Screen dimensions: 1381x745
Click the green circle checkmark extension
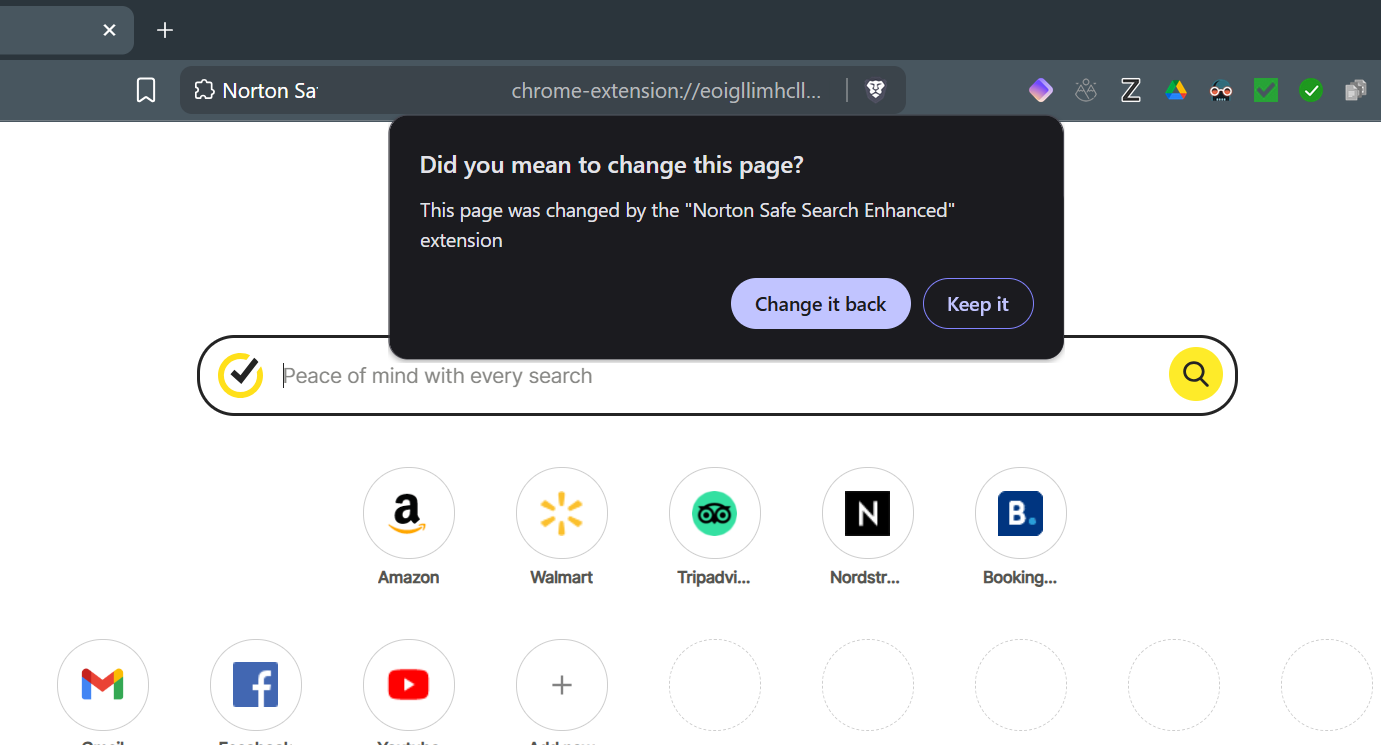click(1311, 91)
